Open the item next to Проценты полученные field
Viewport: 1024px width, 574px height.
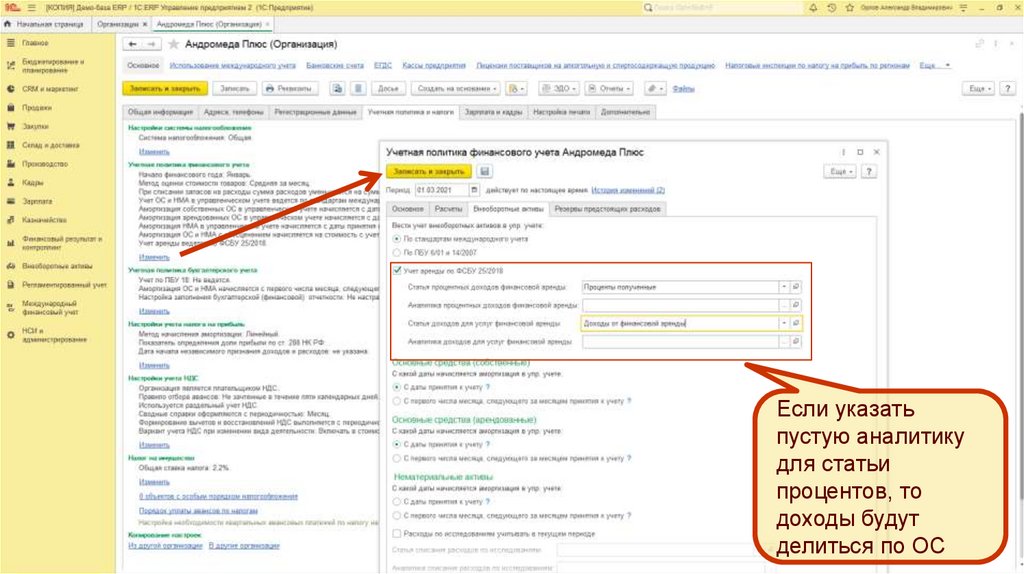[797, 287]
